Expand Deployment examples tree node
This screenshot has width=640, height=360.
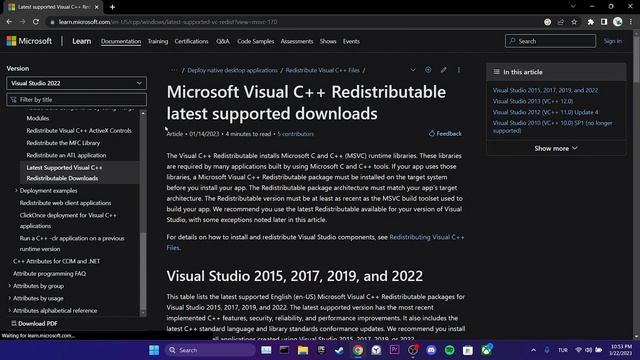[x=16, y=190]
